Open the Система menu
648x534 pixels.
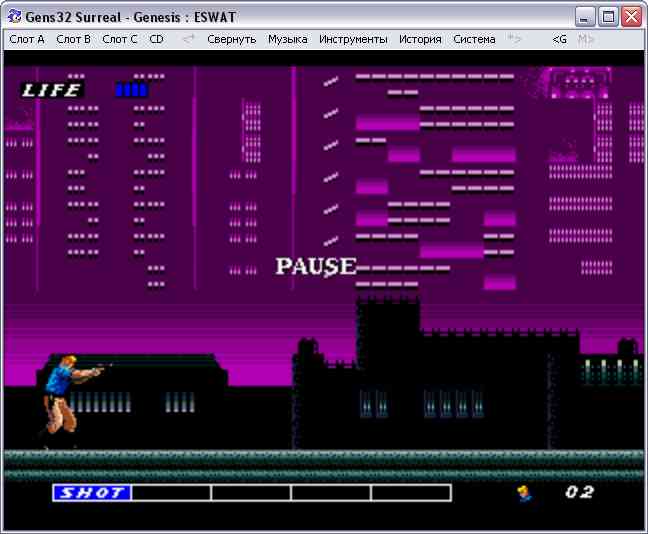474,40
